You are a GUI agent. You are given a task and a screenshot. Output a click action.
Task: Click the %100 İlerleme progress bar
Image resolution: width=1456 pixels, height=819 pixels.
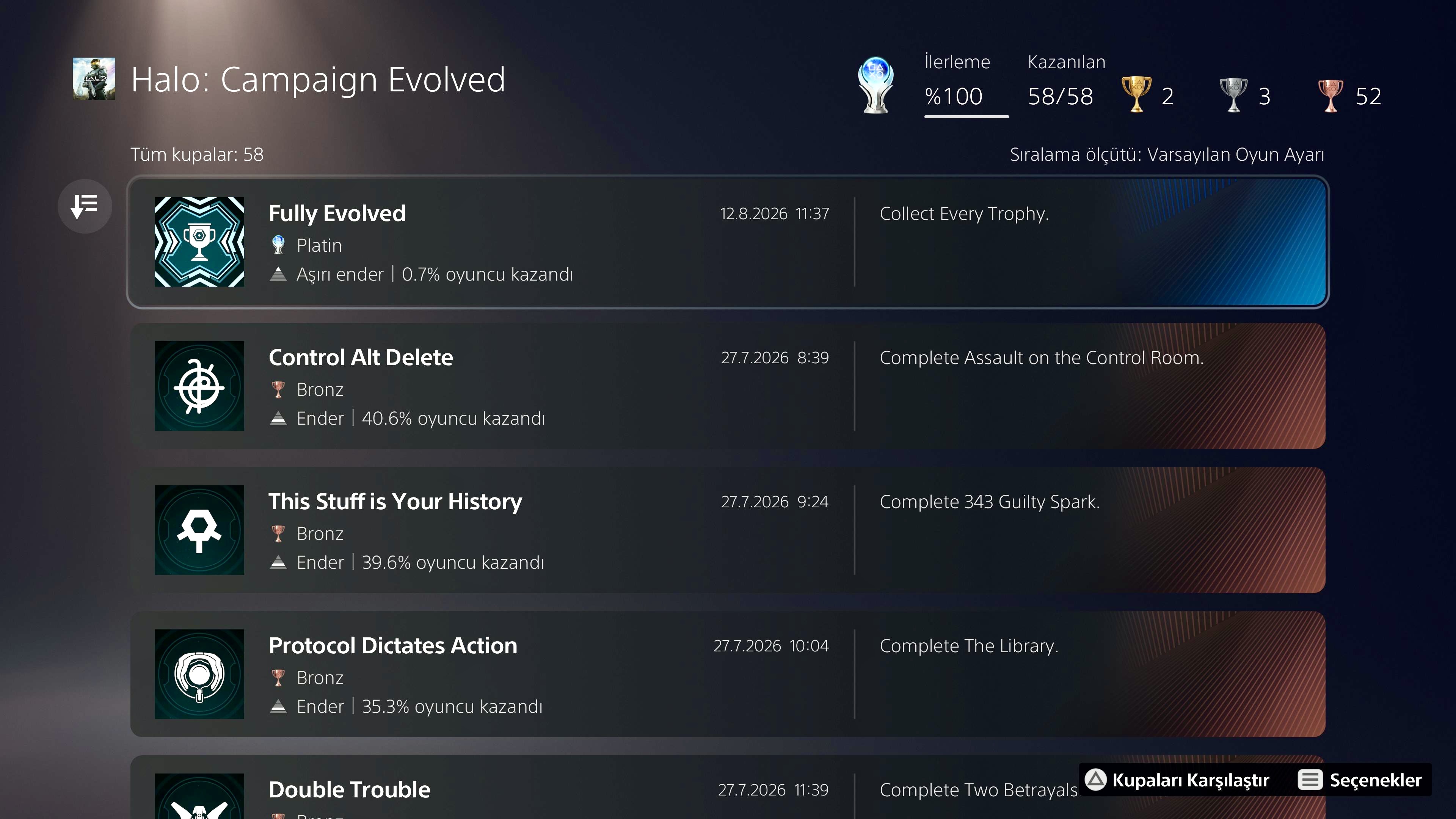click(x=966, y=116)
